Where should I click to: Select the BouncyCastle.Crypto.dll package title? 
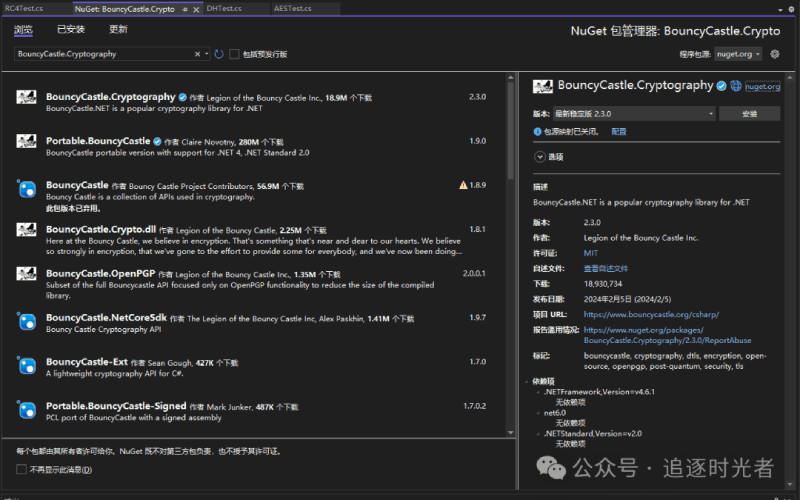pos(101,229)
